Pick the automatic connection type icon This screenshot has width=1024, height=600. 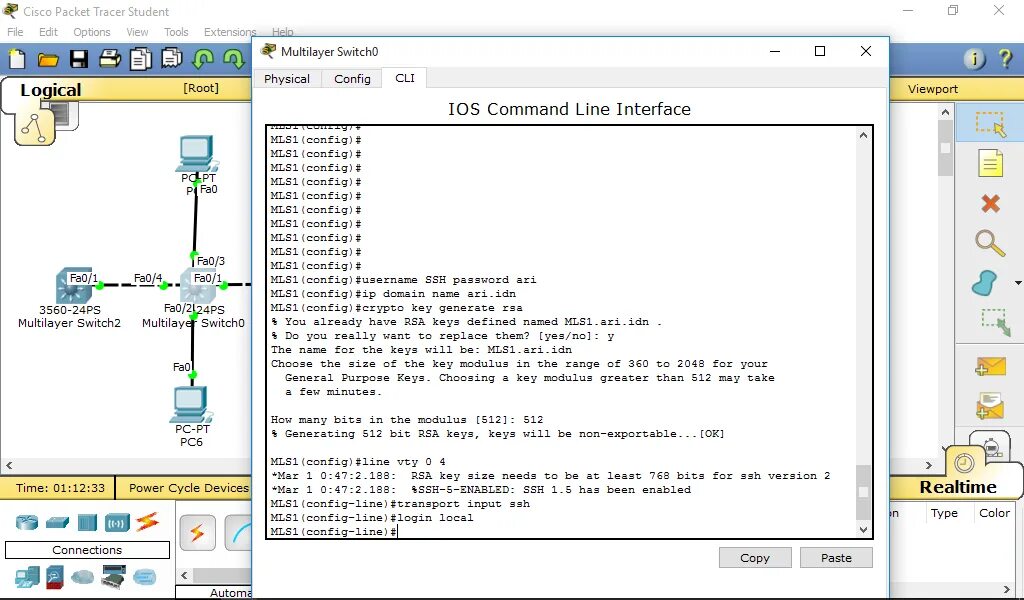pos(197,533)
